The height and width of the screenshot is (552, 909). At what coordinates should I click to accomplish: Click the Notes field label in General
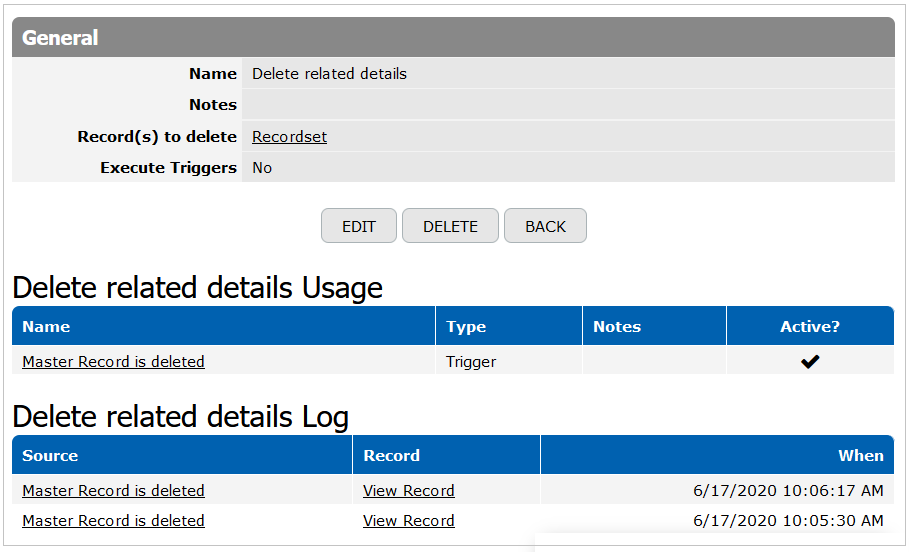pyautogui.click(x=213, y=105)
